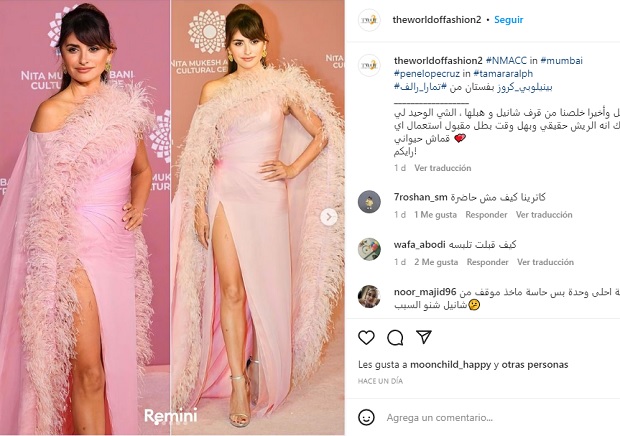The width and height of the screenshot is (620, 436).
Task: Open comments using the speech bubble icon
Action: [x=395, y=337]
